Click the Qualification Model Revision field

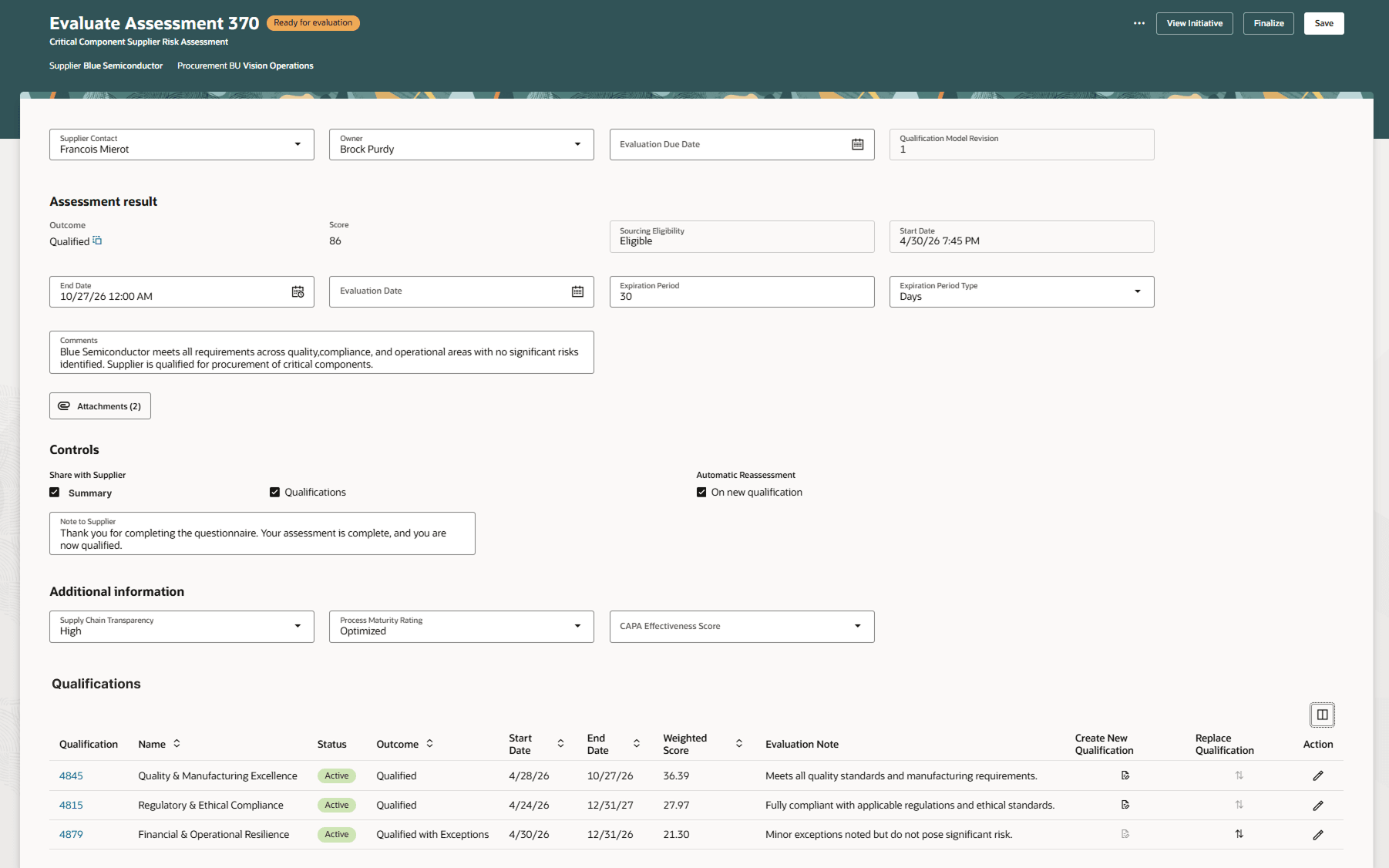point(1021,144)
